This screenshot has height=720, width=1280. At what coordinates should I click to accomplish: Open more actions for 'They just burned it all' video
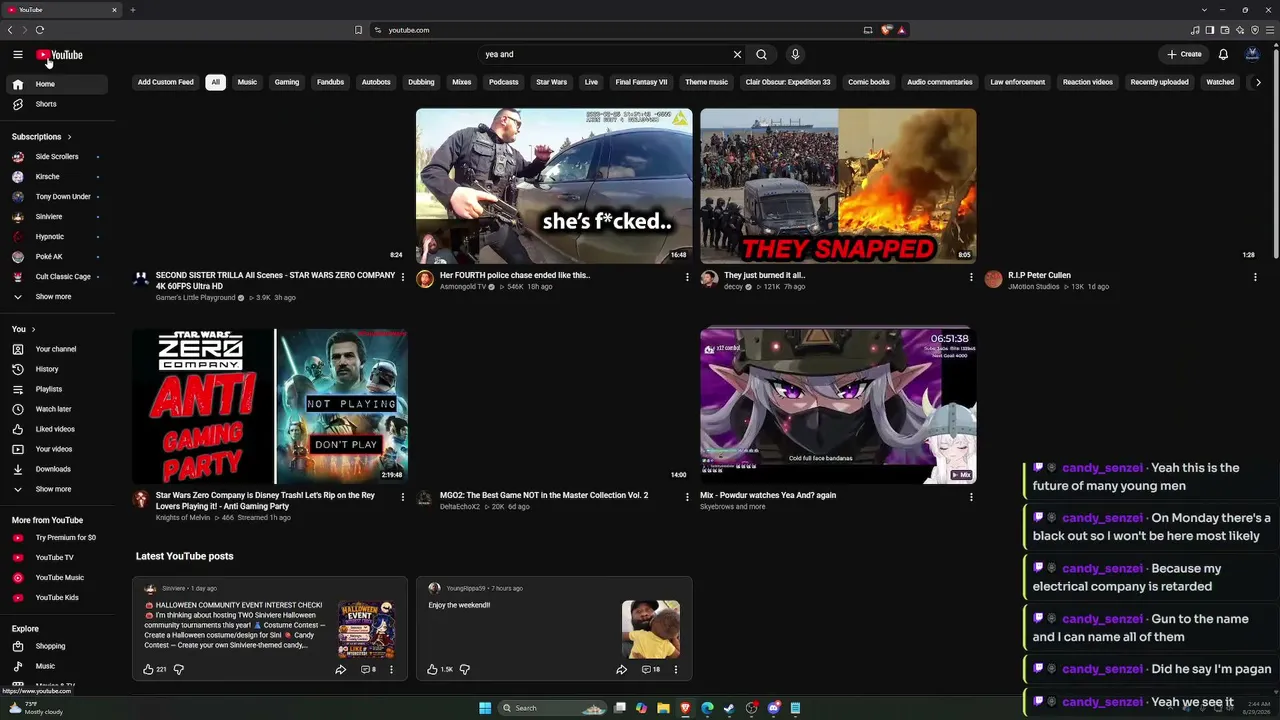coord(971,277)
